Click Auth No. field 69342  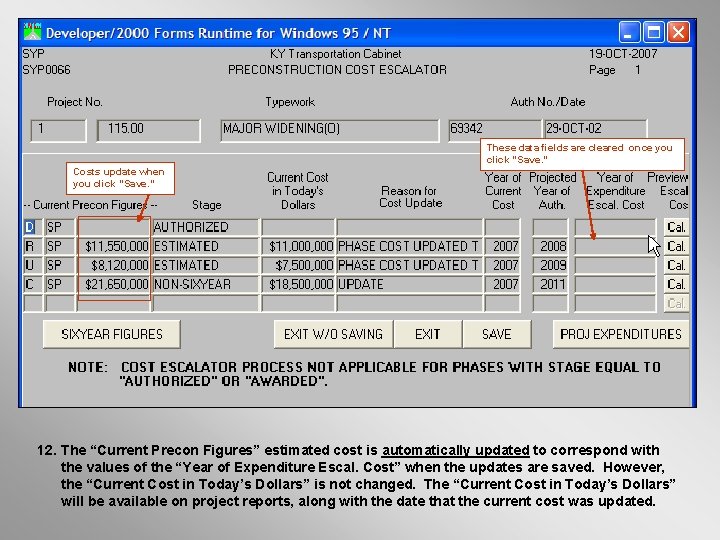click(495, 130)
